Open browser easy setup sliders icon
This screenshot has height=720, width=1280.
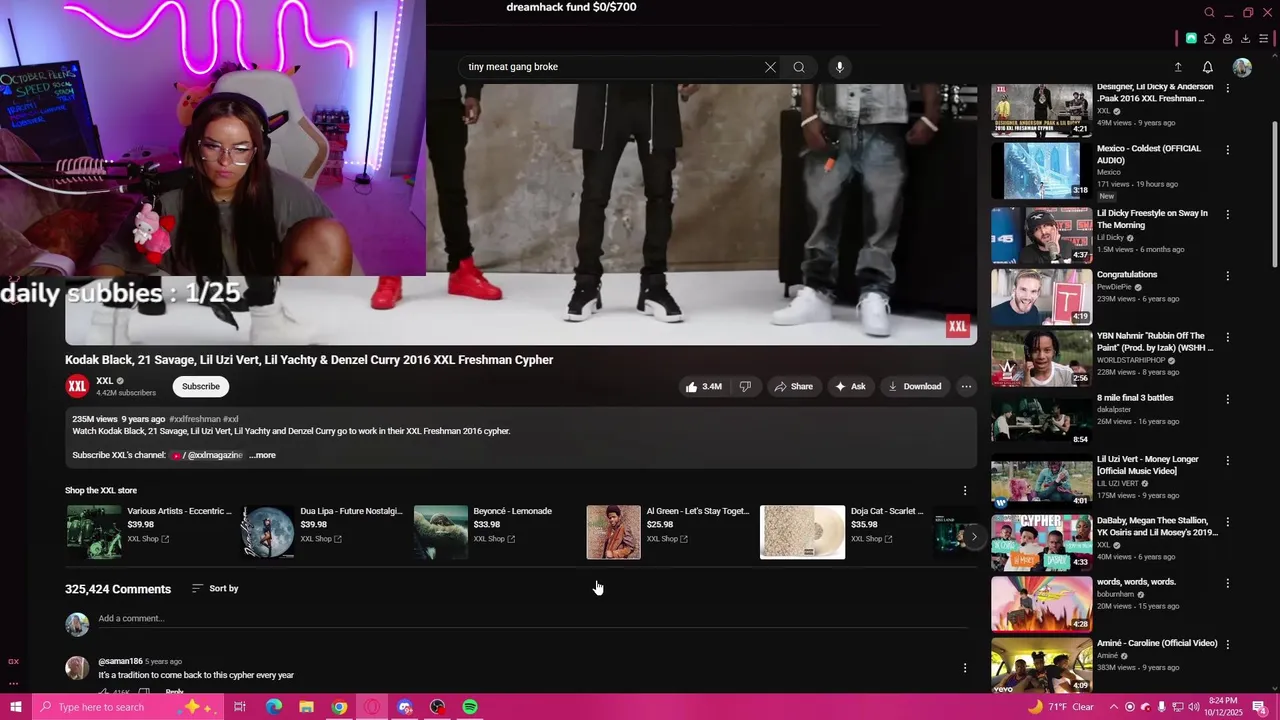pyautogui.click(x=1264, y=39)
